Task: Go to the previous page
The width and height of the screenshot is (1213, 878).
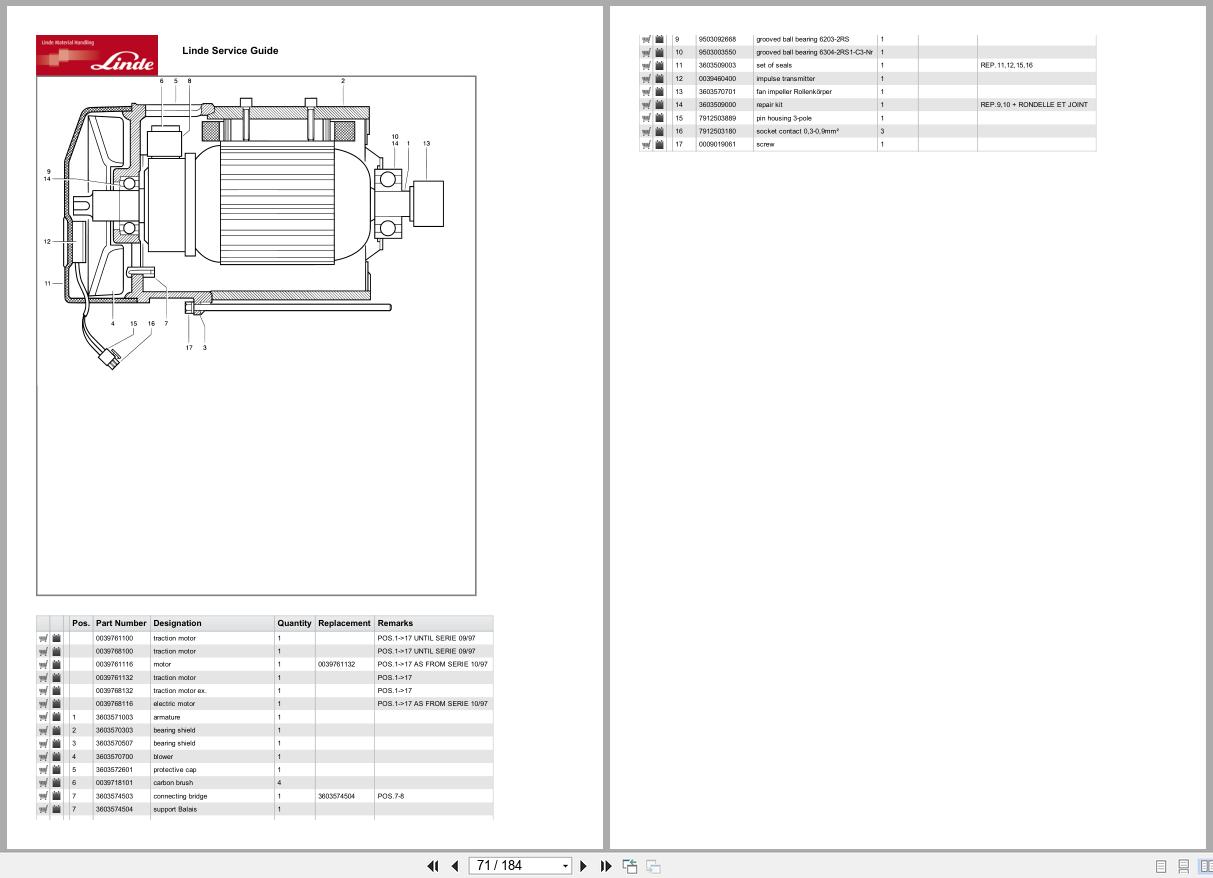Action: pos(455,866)
